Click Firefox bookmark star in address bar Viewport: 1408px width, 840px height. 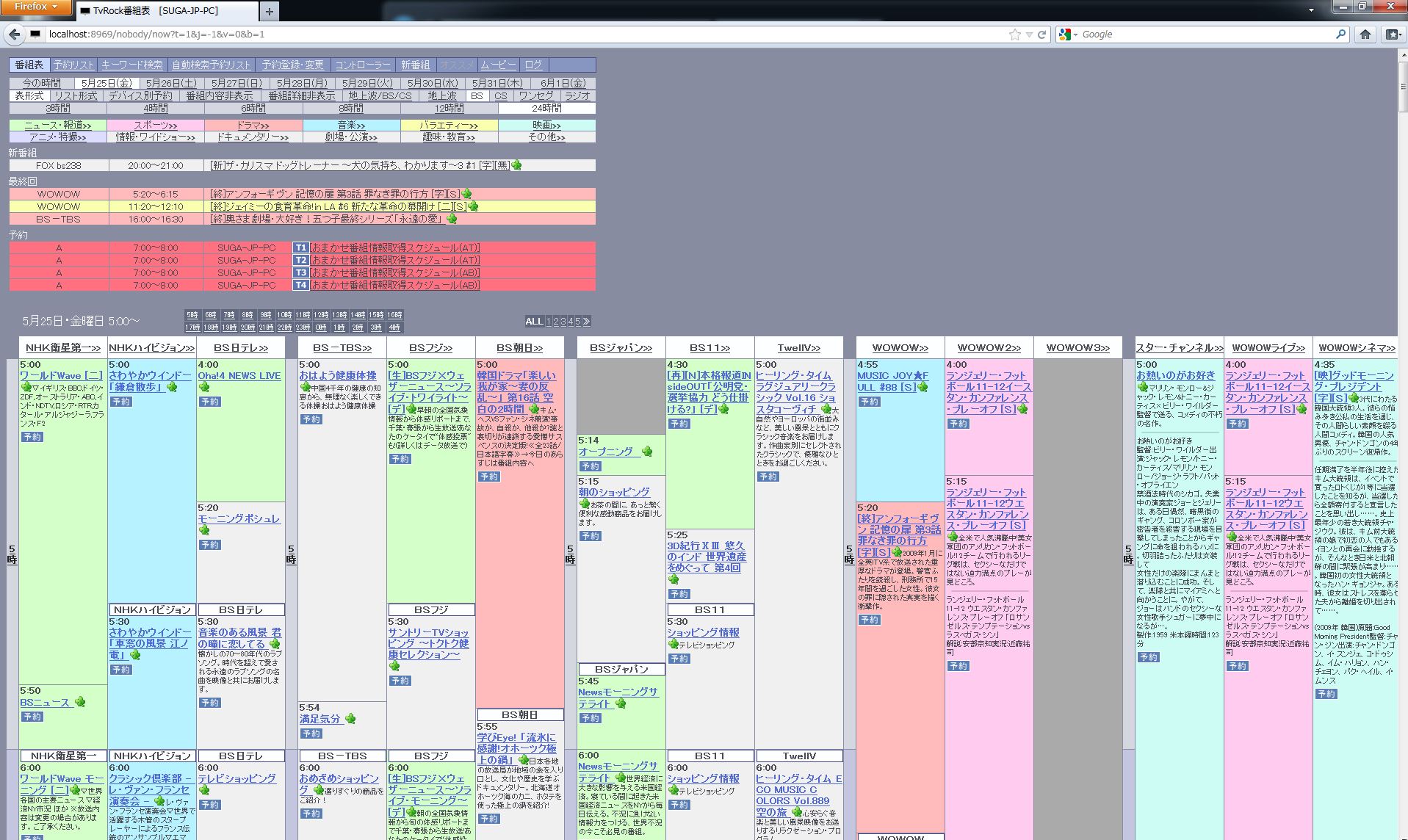1014,35
